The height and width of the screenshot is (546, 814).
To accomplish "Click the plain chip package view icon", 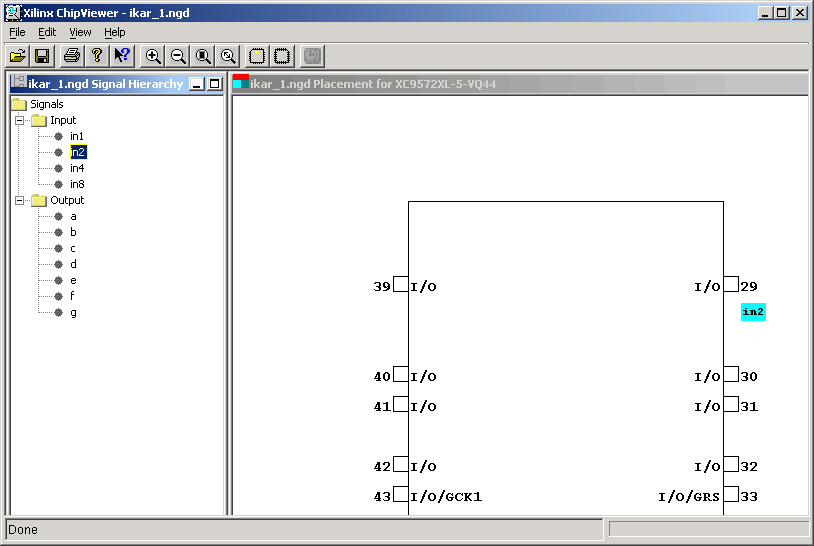I will pyautogui.click(x=282, y=56).
